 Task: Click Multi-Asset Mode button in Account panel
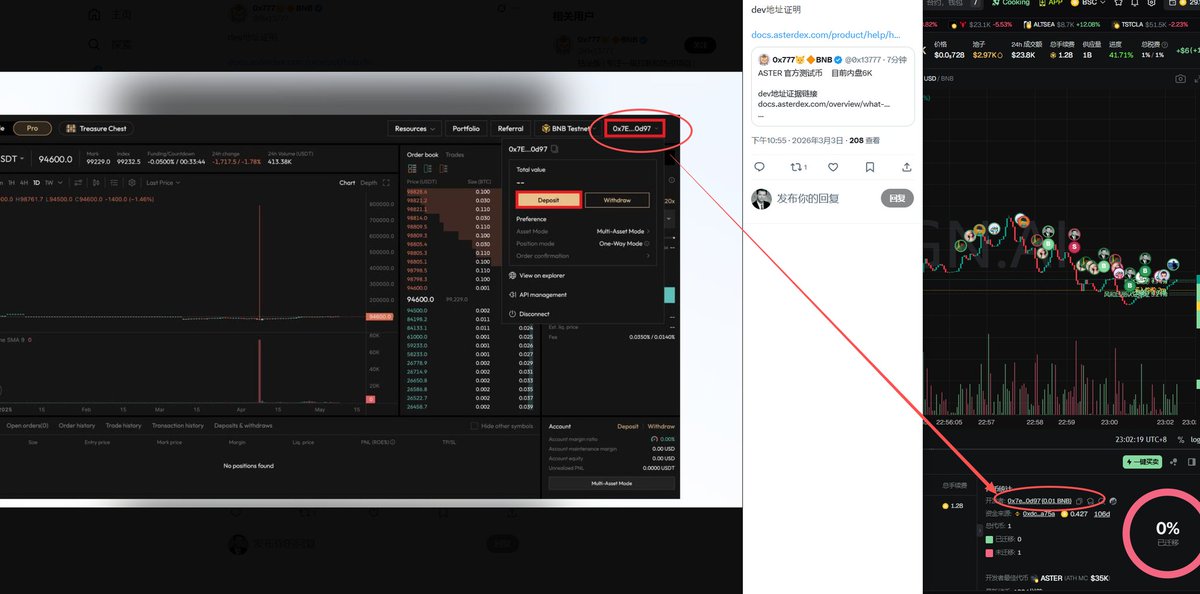tap(611, 484)
